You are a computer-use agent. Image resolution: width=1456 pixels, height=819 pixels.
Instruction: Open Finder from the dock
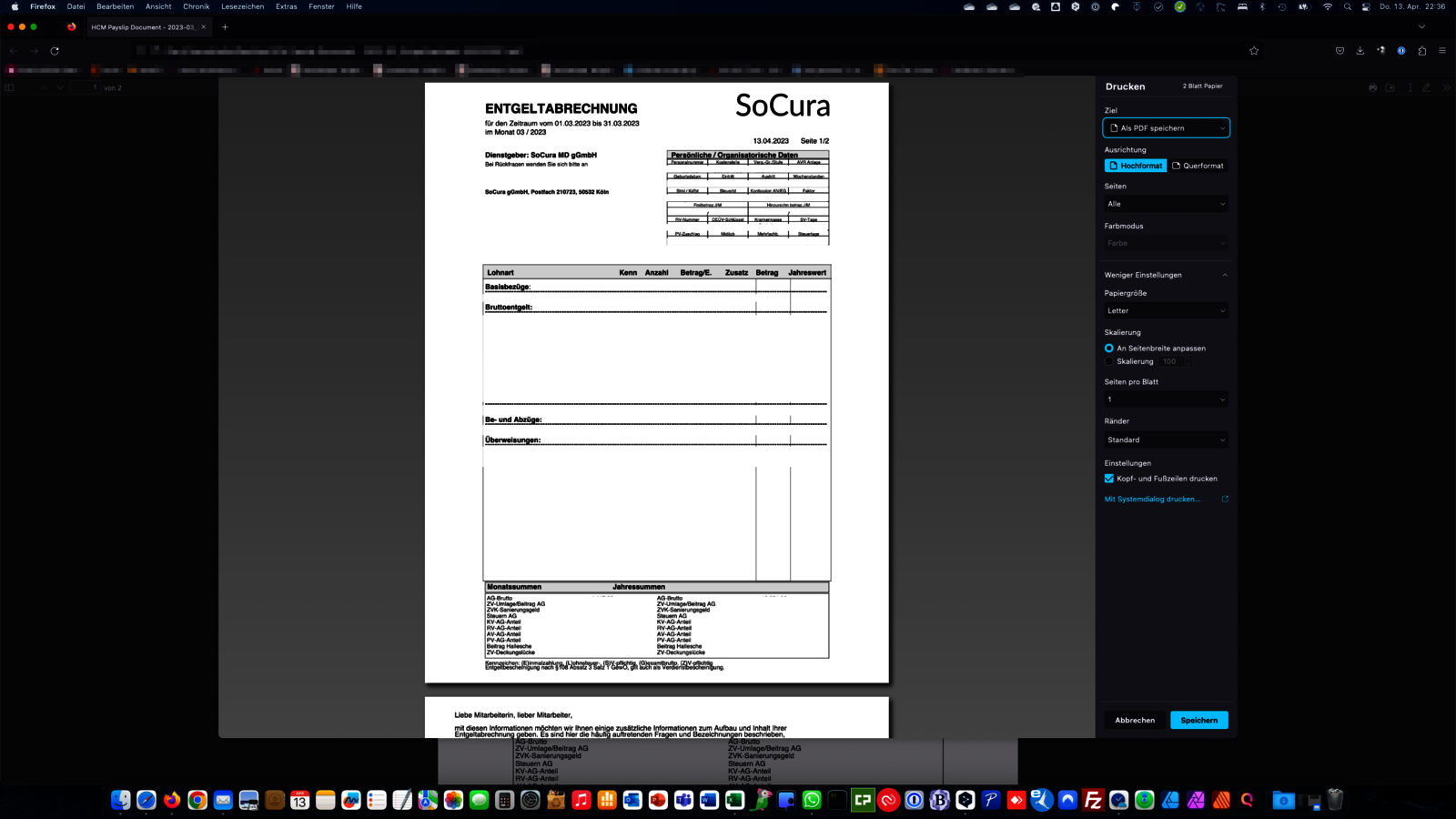click(120, 800)
